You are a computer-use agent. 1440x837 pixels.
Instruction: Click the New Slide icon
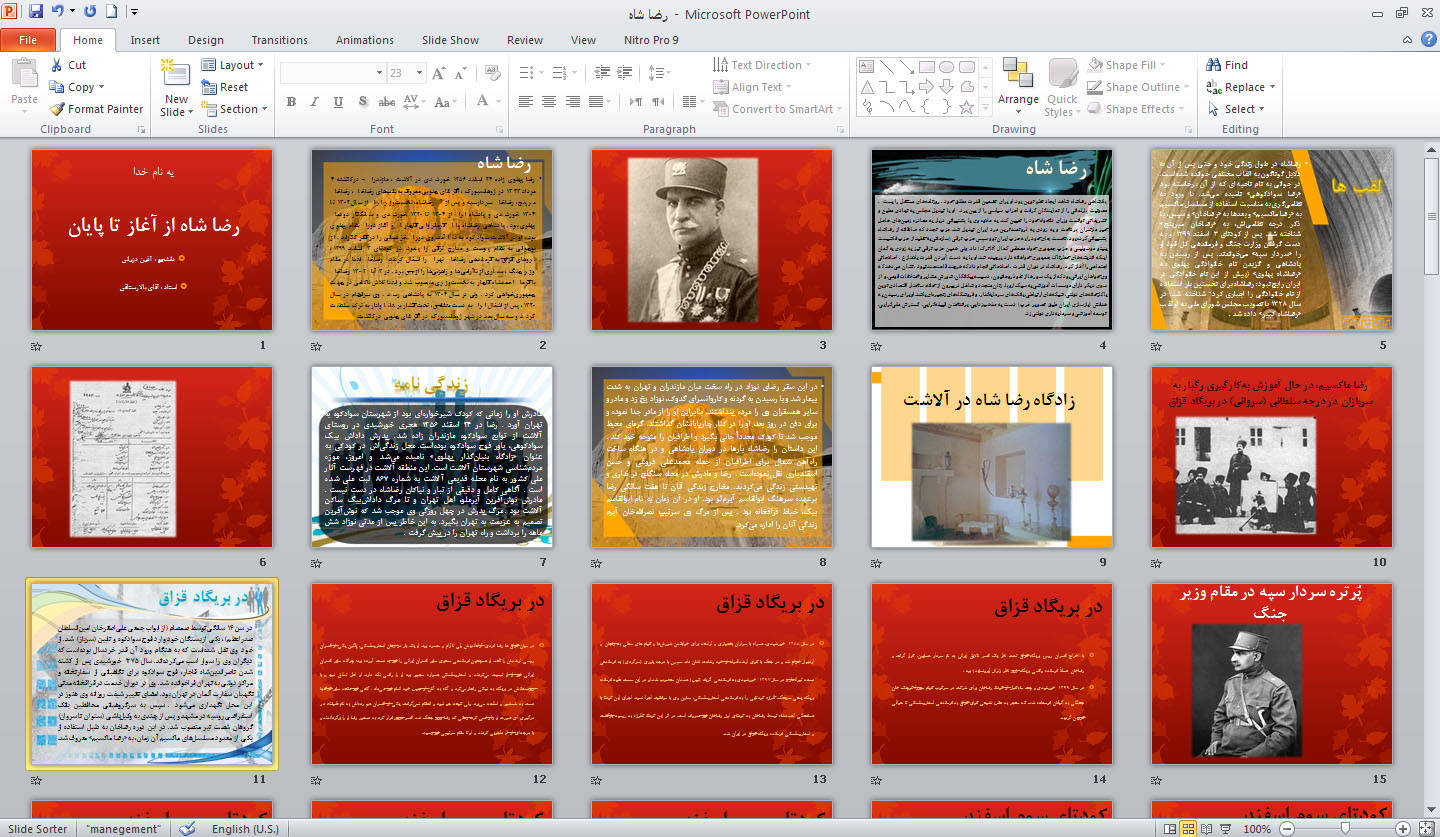tap(176, 75)
